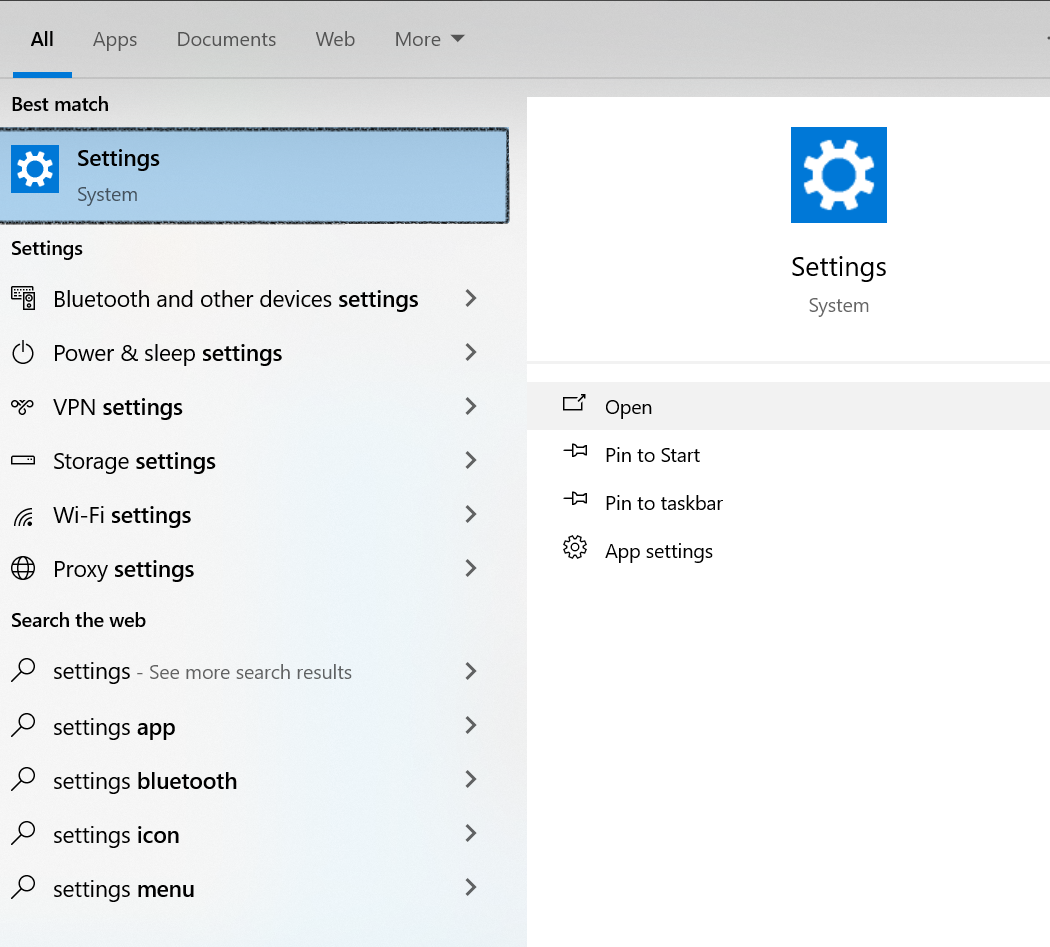Image resolution: width=1050 pixels, height=947 pixels.
Task: Choose Pin to Start
Action: point(788,454)
